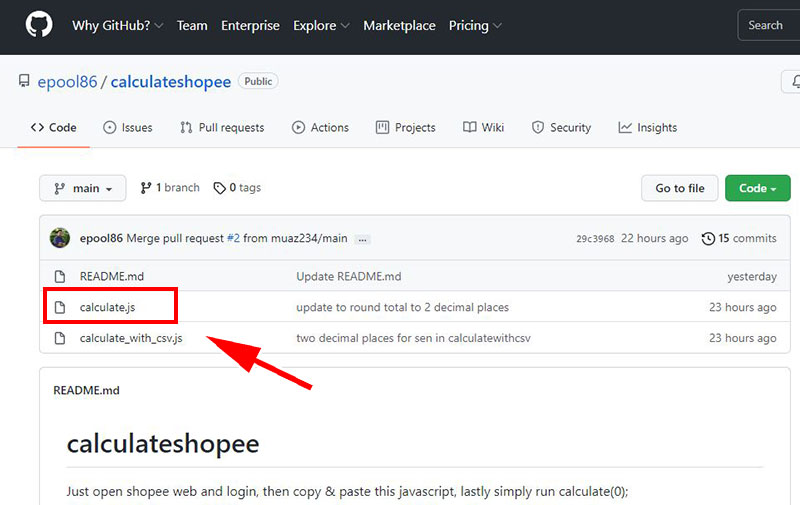
Task: Open the Marketplace link
Action: (399, 26)
